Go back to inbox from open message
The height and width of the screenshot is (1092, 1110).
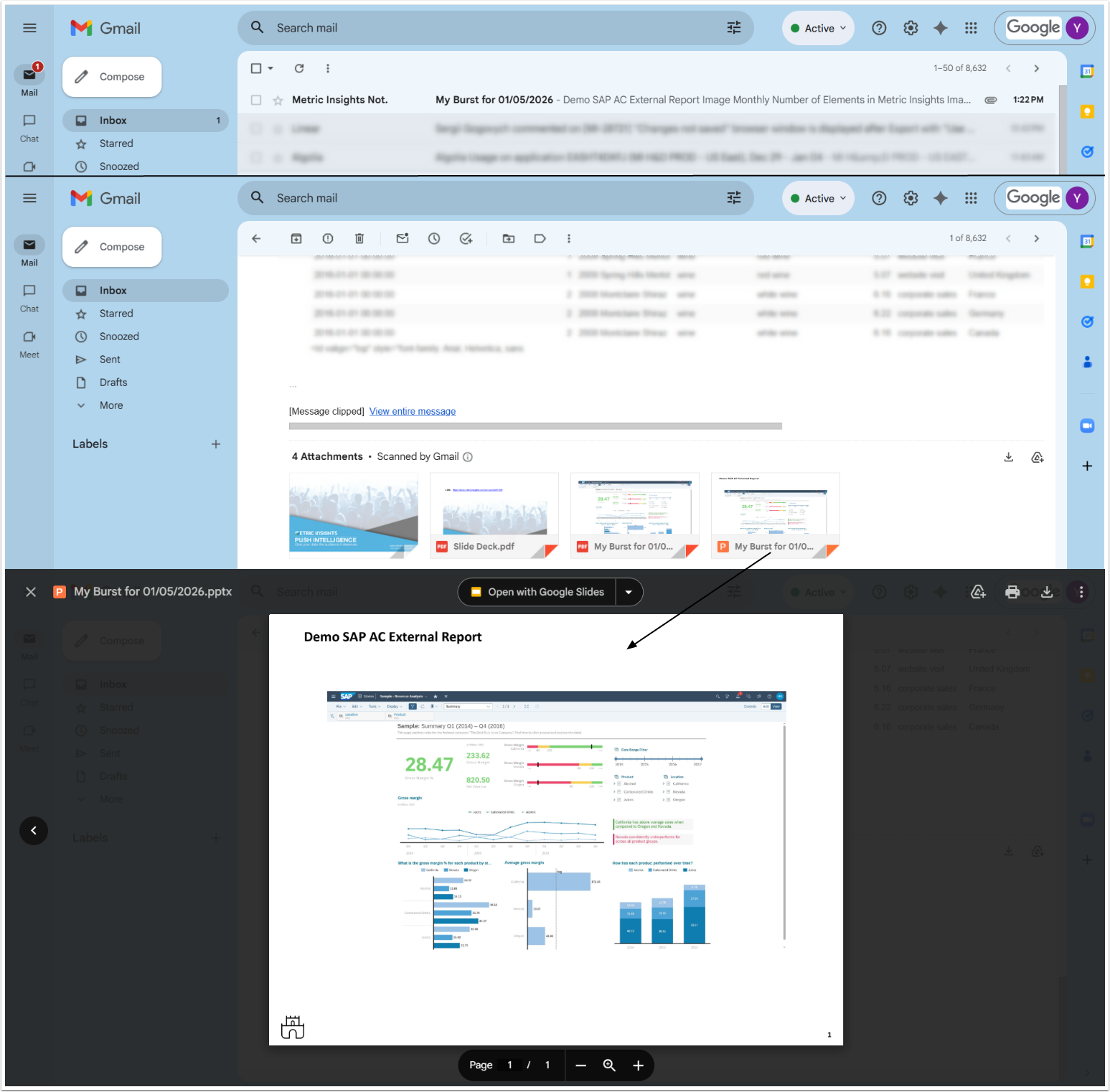click(x=256, y=238)
